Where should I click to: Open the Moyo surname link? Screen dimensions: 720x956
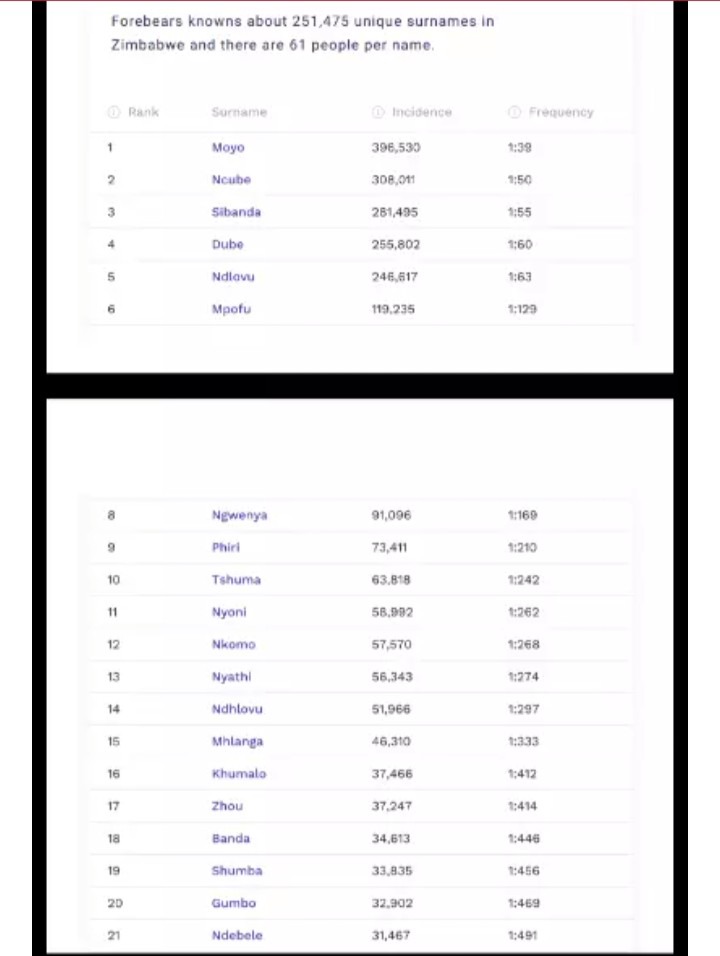[228, 148]
